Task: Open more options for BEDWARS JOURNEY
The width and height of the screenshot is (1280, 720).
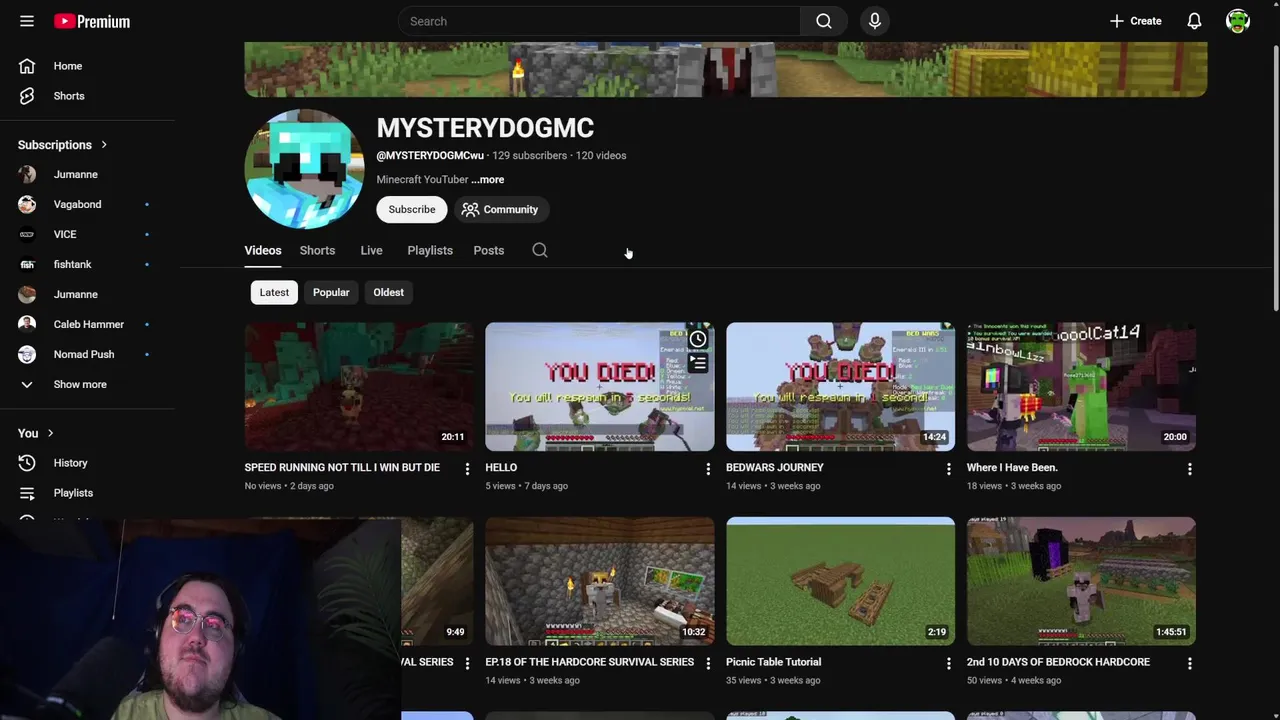Action: (x=949, y=469)
